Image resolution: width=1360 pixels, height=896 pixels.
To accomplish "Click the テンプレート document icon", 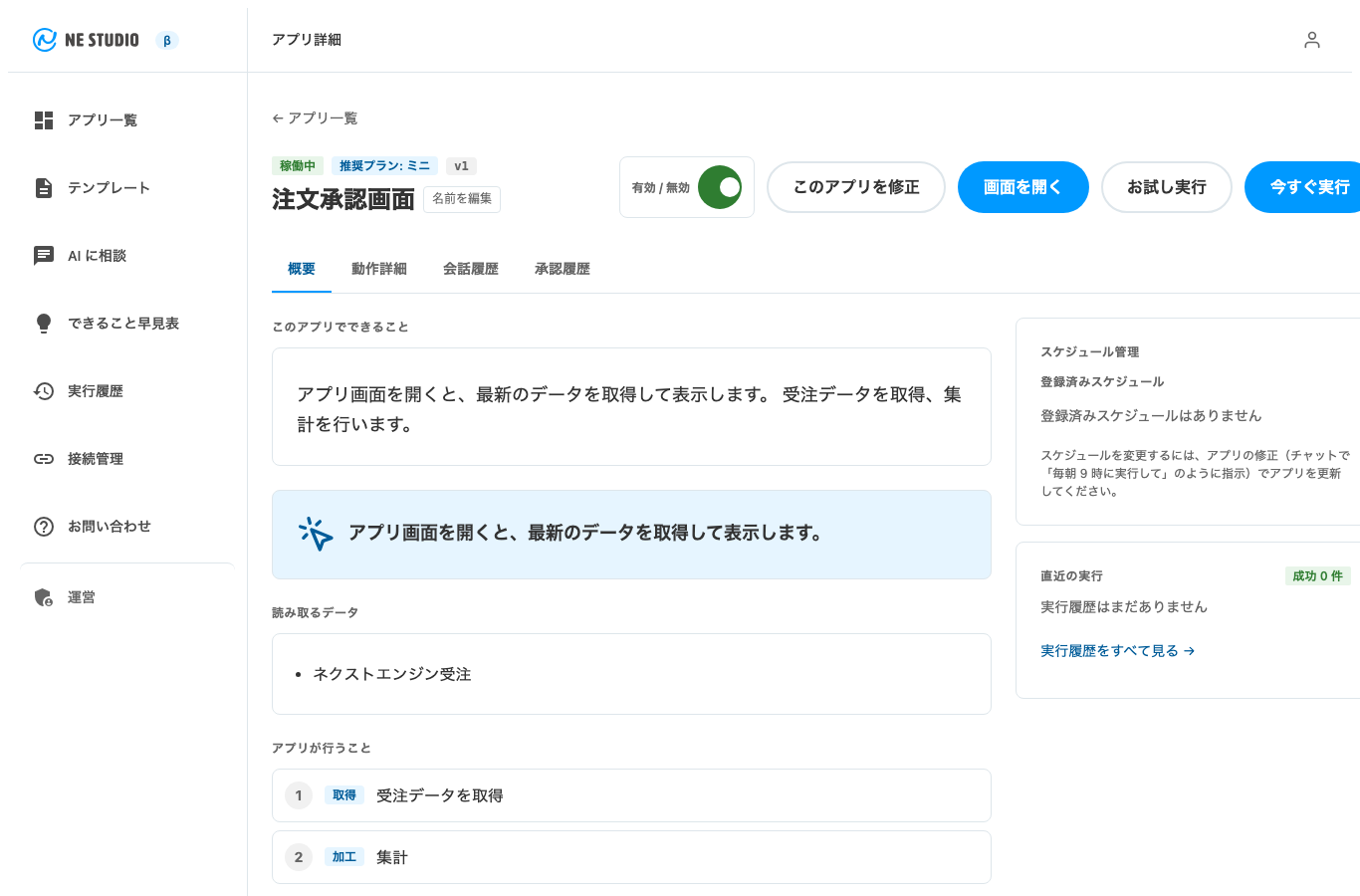I will (44, 188).
